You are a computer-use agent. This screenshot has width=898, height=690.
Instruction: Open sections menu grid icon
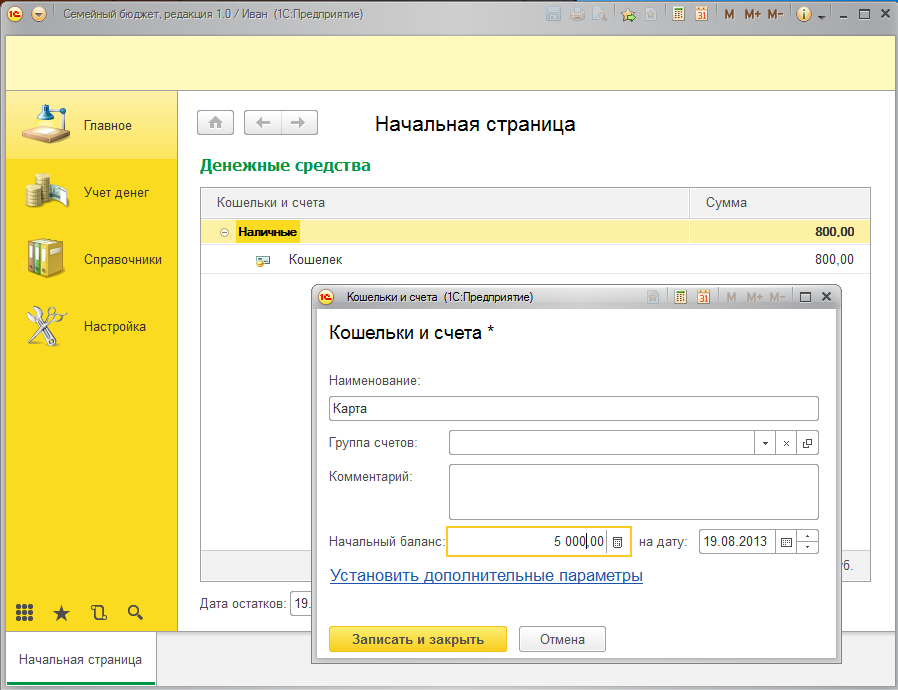coord(24,613)
